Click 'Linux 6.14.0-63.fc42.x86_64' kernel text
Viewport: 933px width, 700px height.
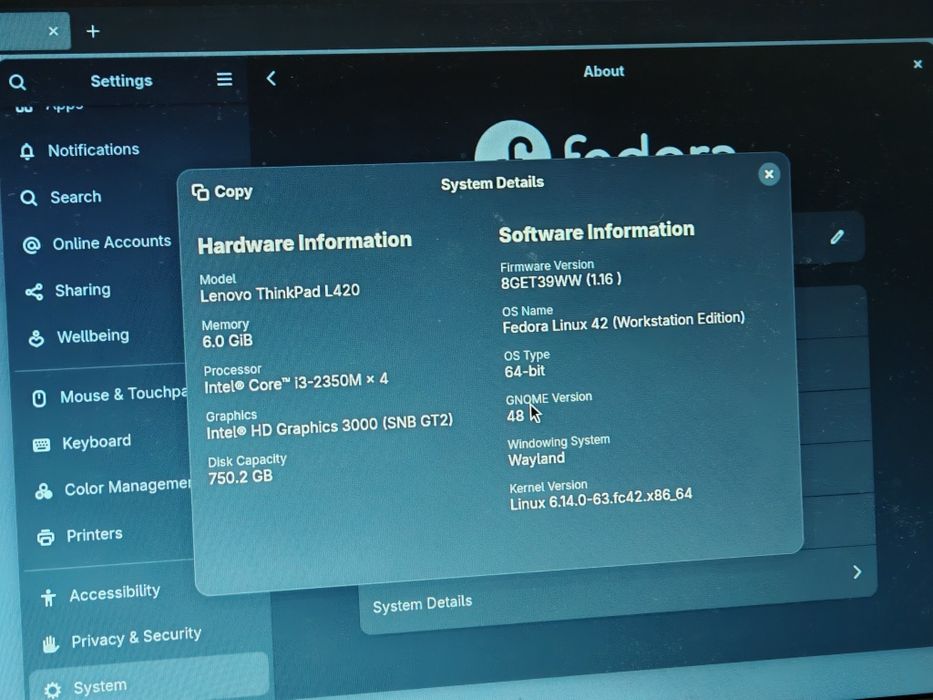(x=601, y=499)
